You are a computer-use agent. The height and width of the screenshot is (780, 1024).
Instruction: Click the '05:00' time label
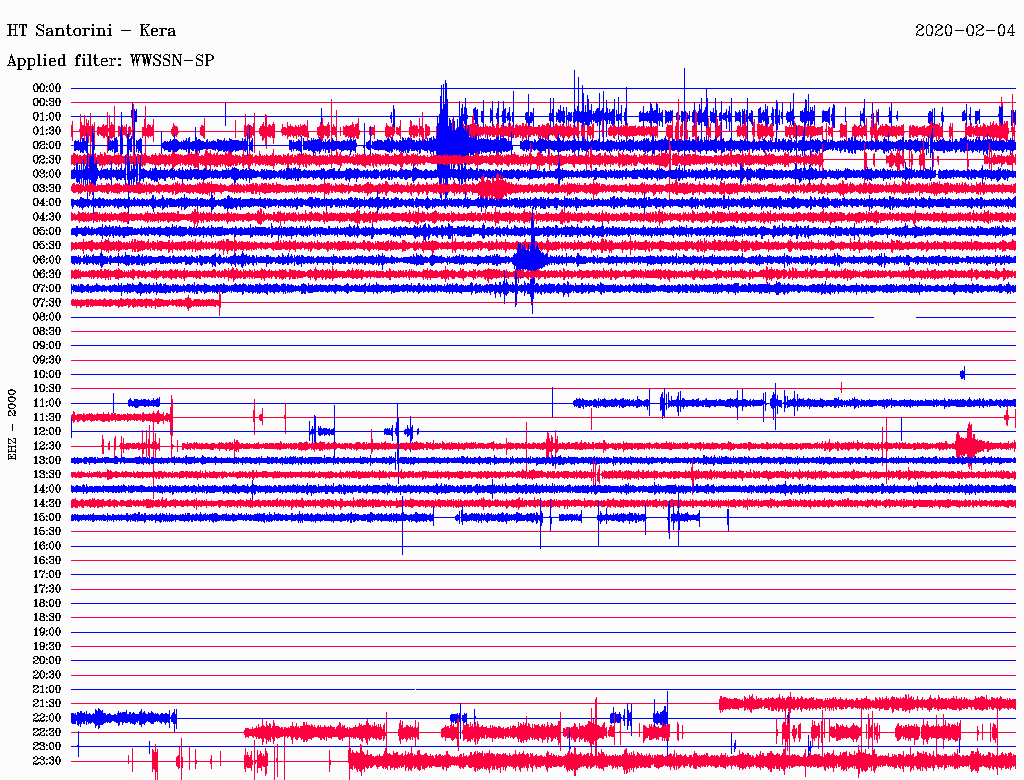pos(47,231)
